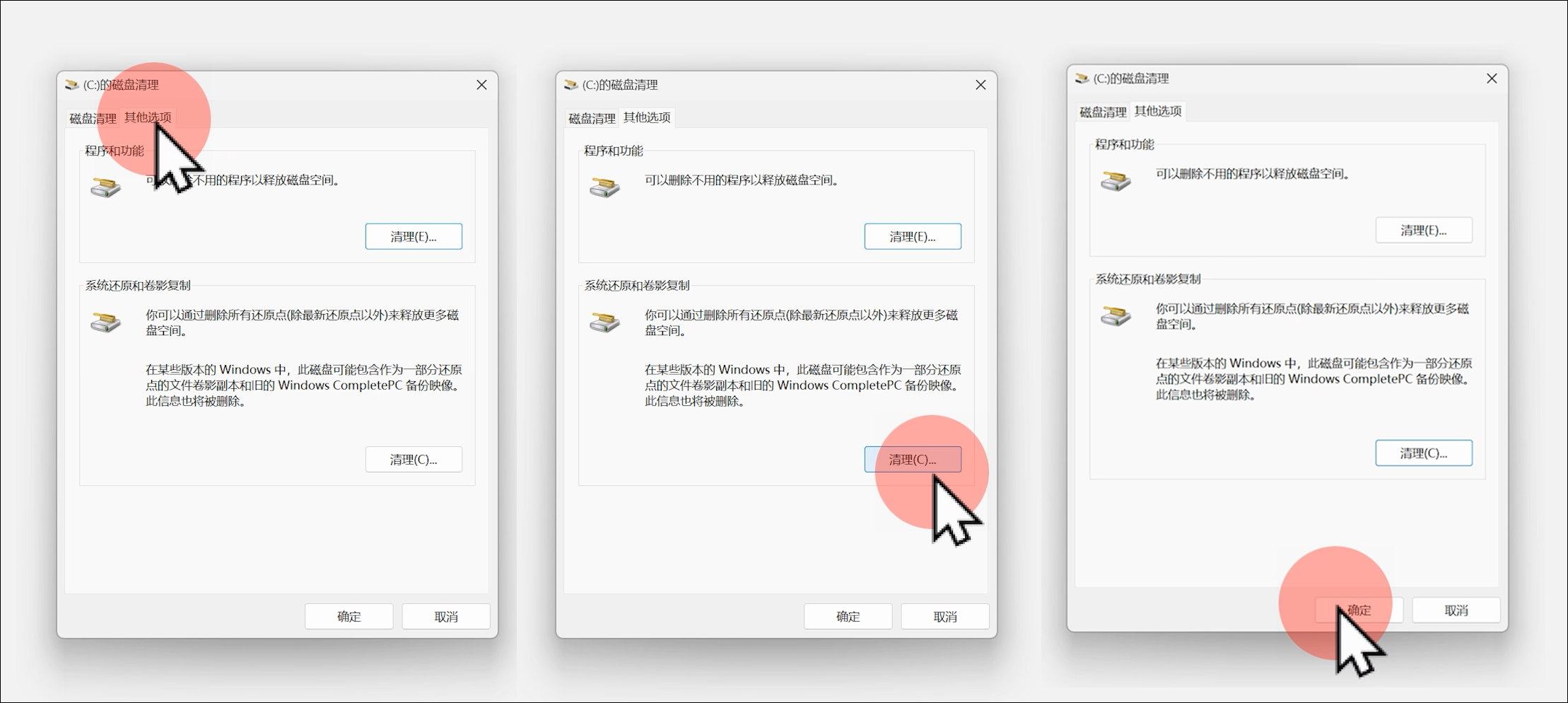Click the 程序和功能 disk icon in middle dialog
The height and width of the screenshot is (703, 1568).
(x=605, y=187)
